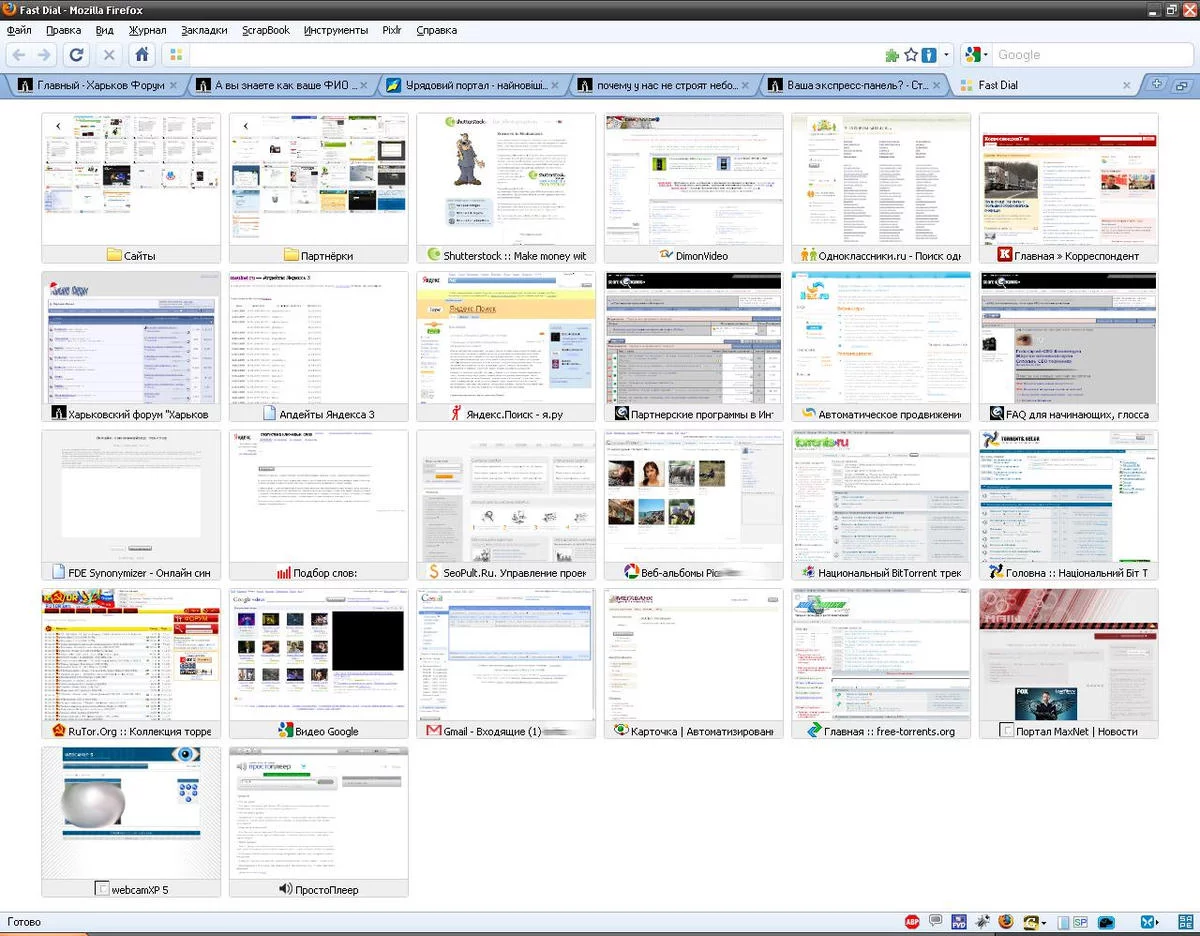Close the Главный - Харьков Форум tab

click(173, 85)
